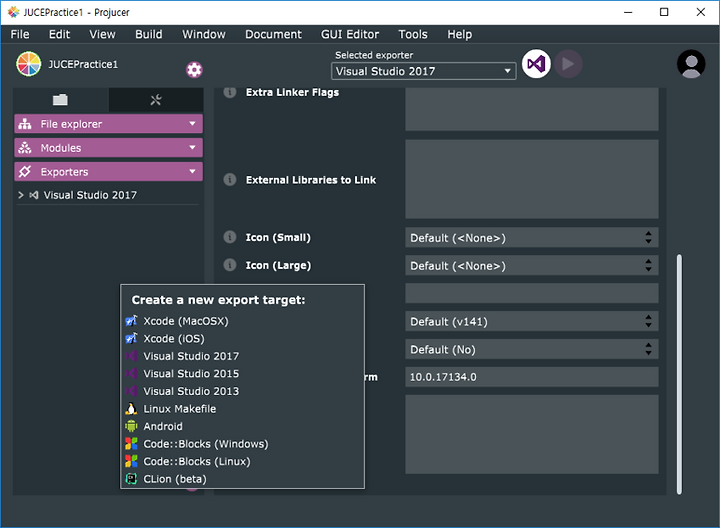The height and width of the screenshot is (528, 720).
Task: Click the empty field below Icon (Large)
Action: 532,293
